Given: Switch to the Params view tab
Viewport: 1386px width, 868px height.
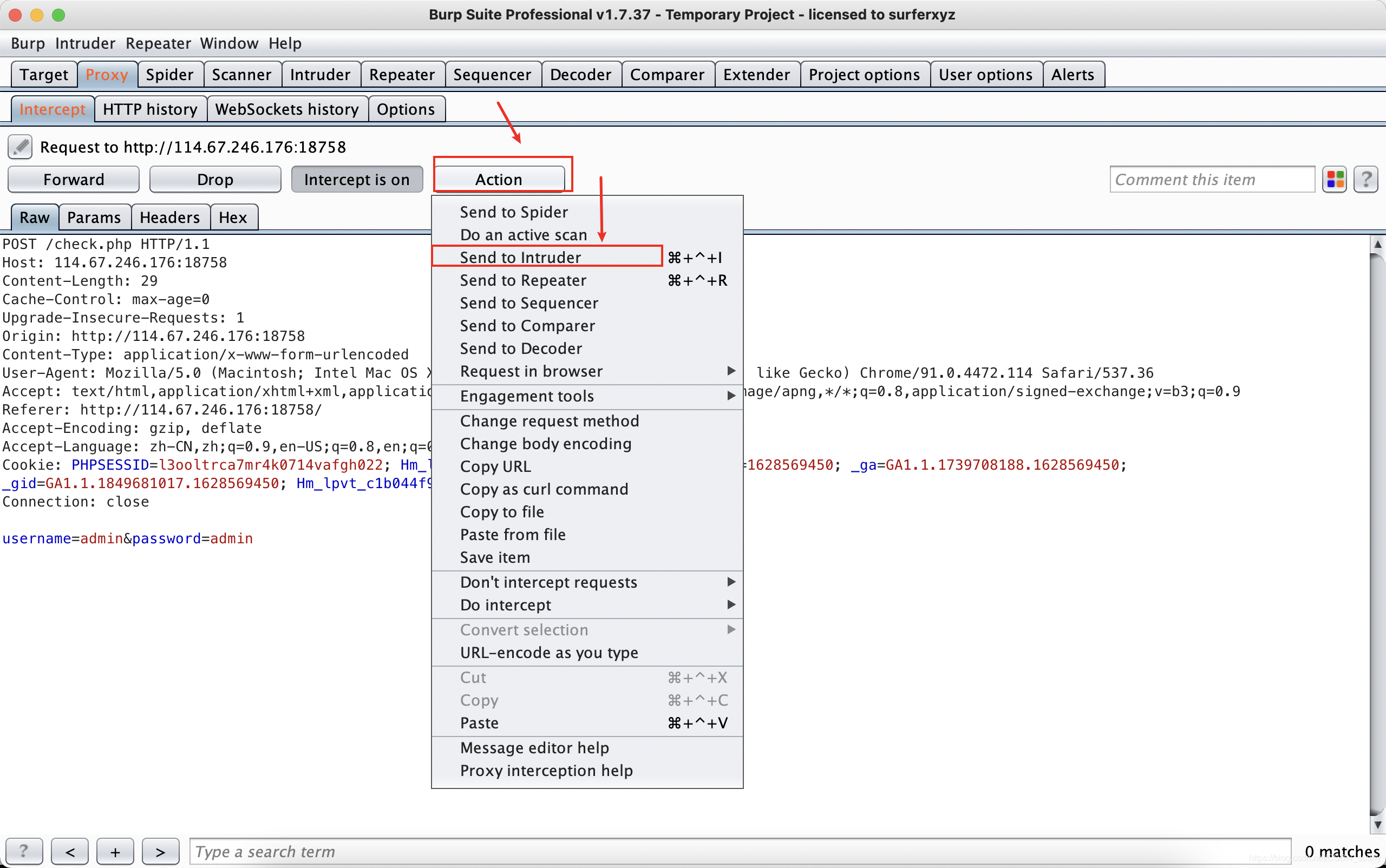Looking at the screenshot, I should (x=94, y=218).
